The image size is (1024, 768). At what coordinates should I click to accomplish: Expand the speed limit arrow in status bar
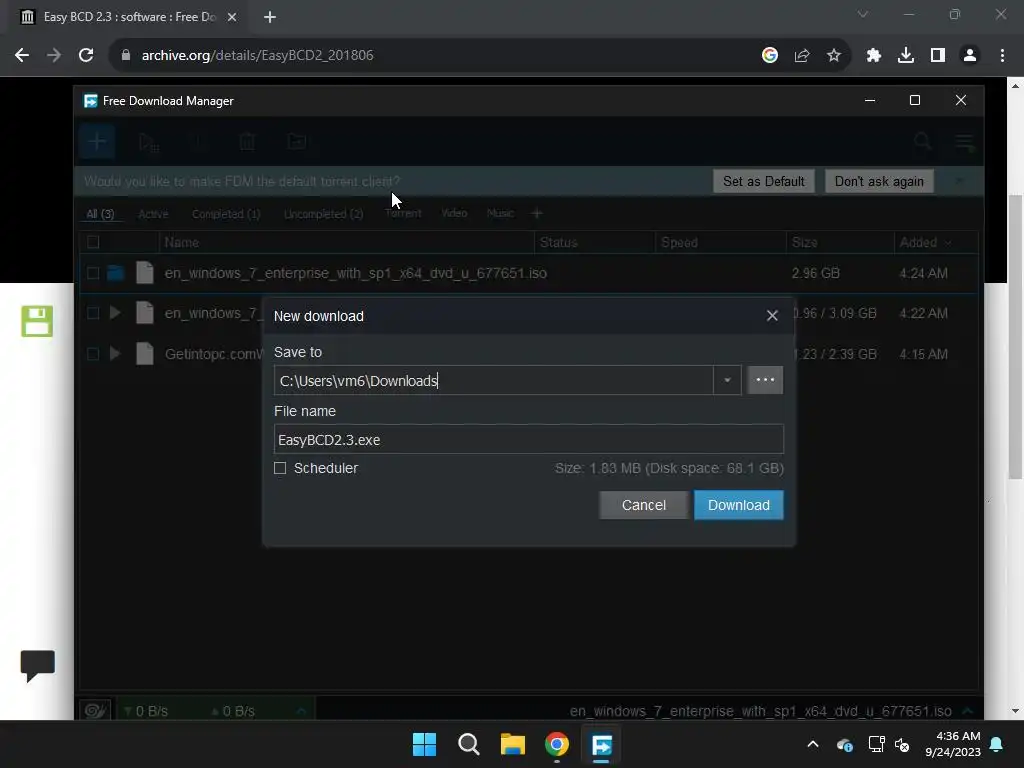click(301, 711)
